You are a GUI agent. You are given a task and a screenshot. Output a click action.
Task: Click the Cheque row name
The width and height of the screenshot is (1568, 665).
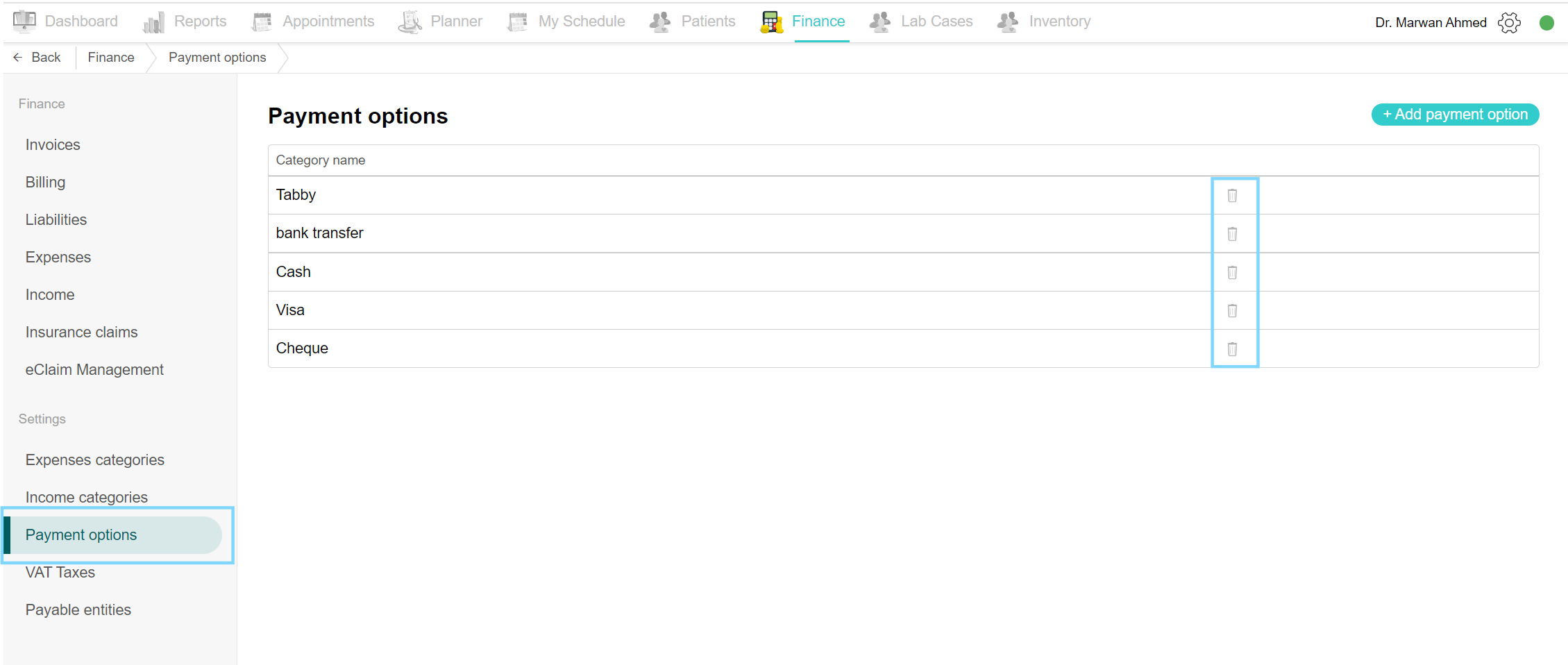click(x=302, y=348)
